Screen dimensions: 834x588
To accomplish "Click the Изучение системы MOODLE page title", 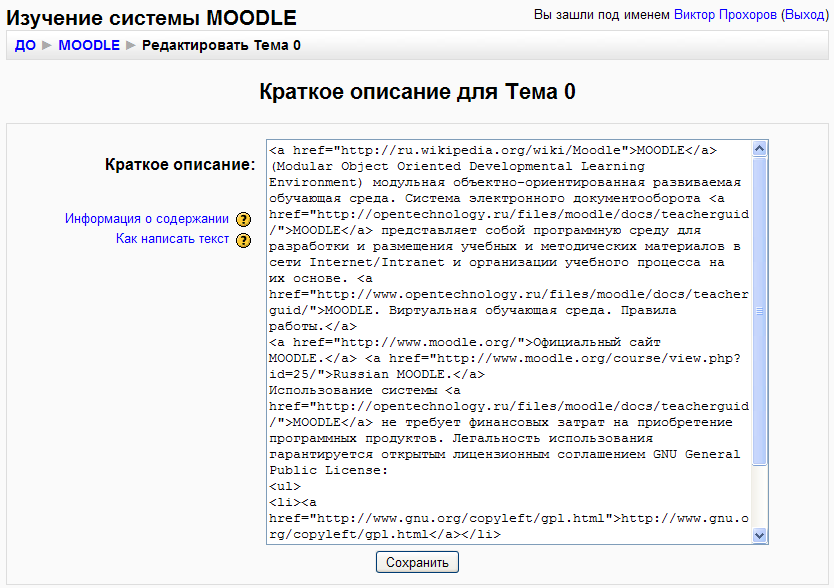I will click(x=151, y=18).
